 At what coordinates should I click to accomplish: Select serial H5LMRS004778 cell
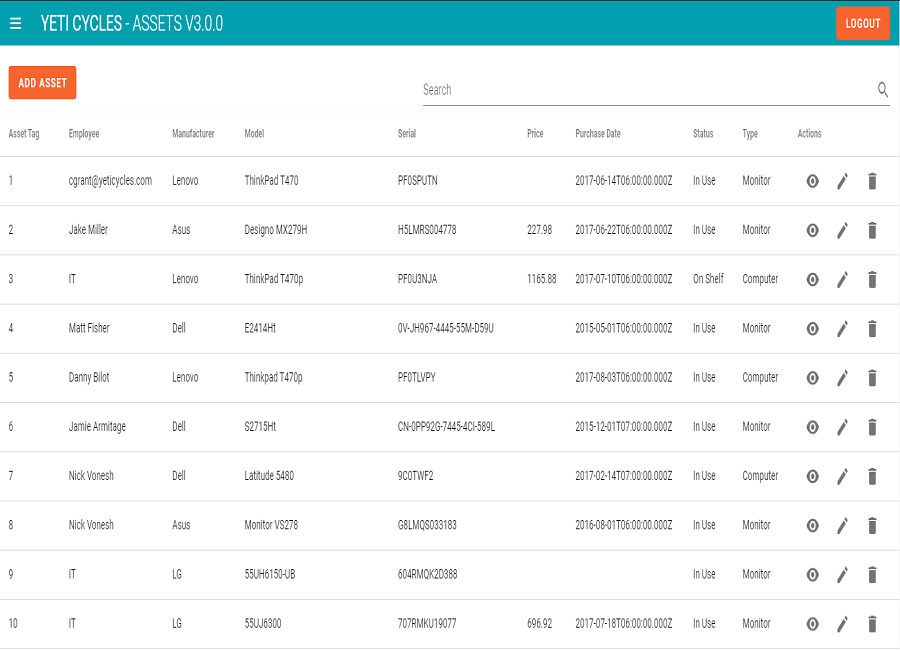pos(427,230)
